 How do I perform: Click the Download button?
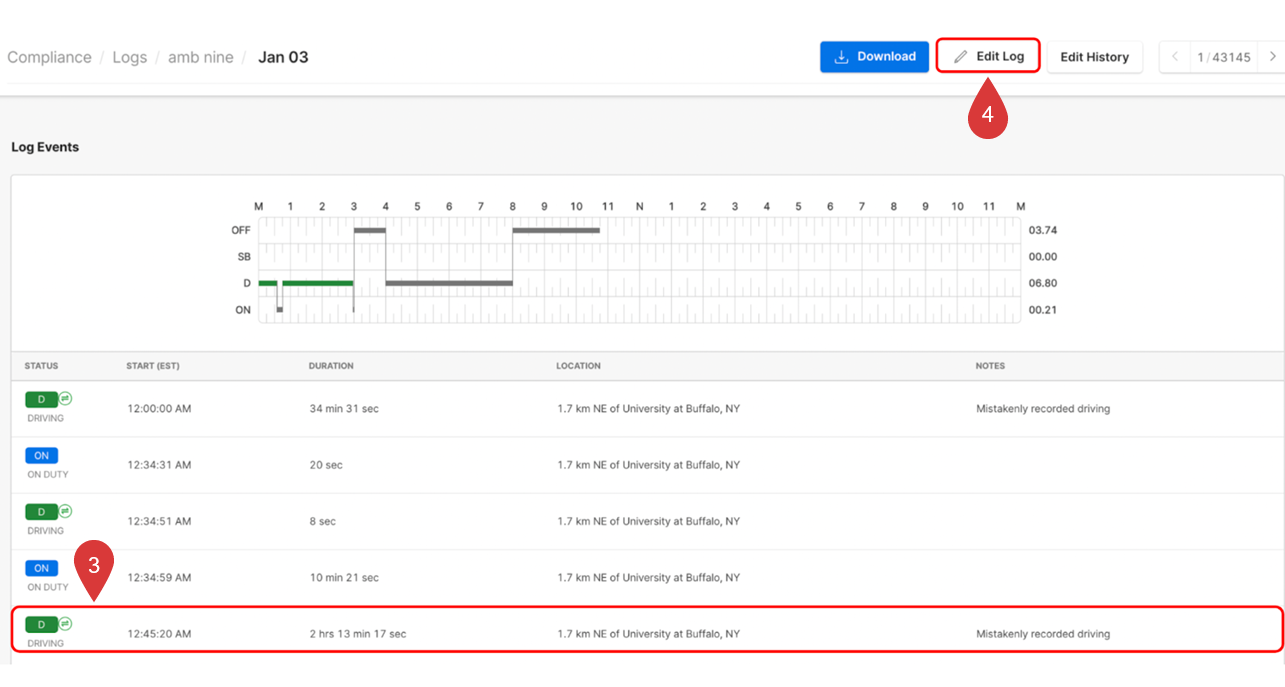[875, 57]
